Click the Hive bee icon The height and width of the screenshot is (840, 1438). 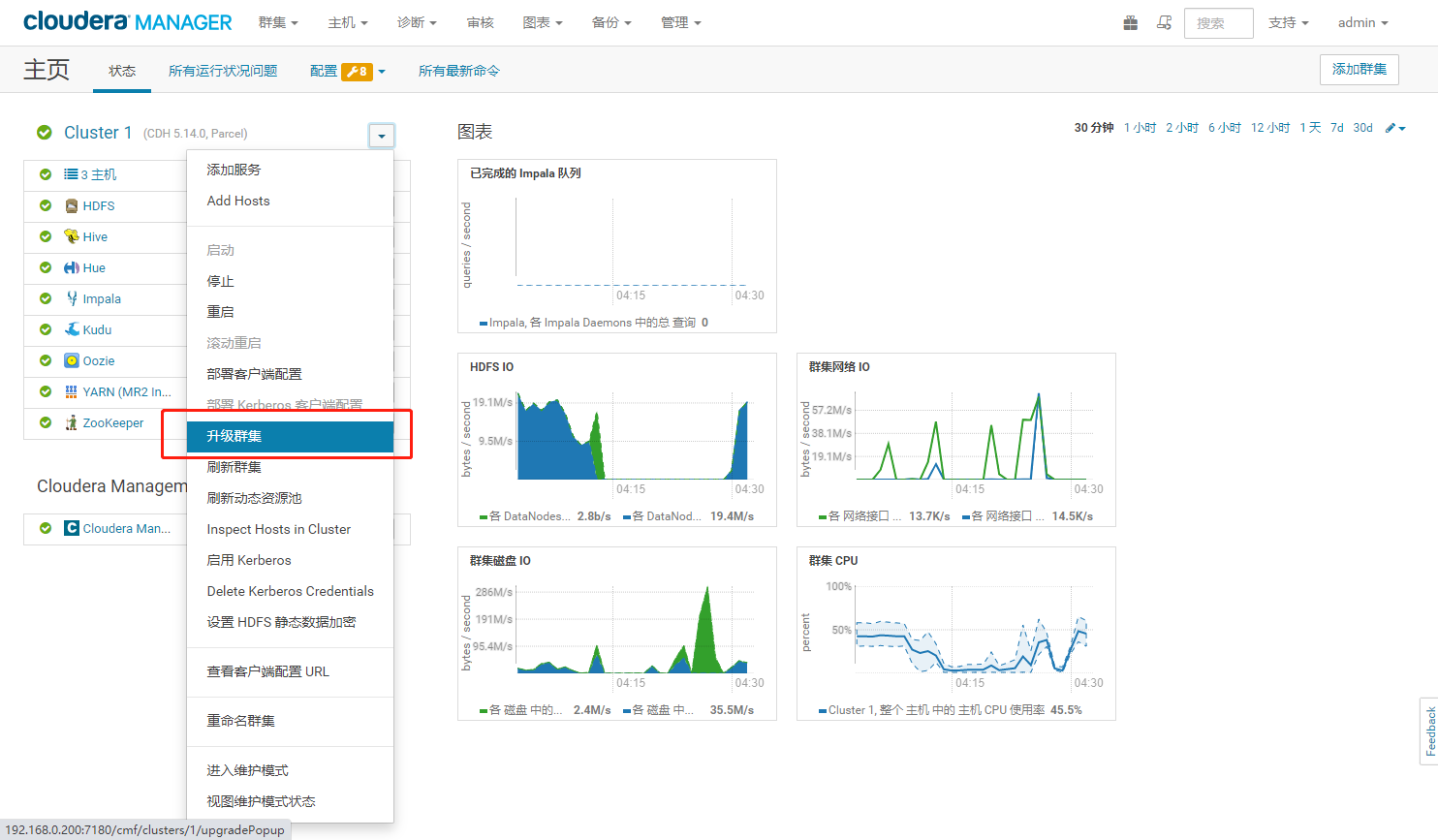72,236
